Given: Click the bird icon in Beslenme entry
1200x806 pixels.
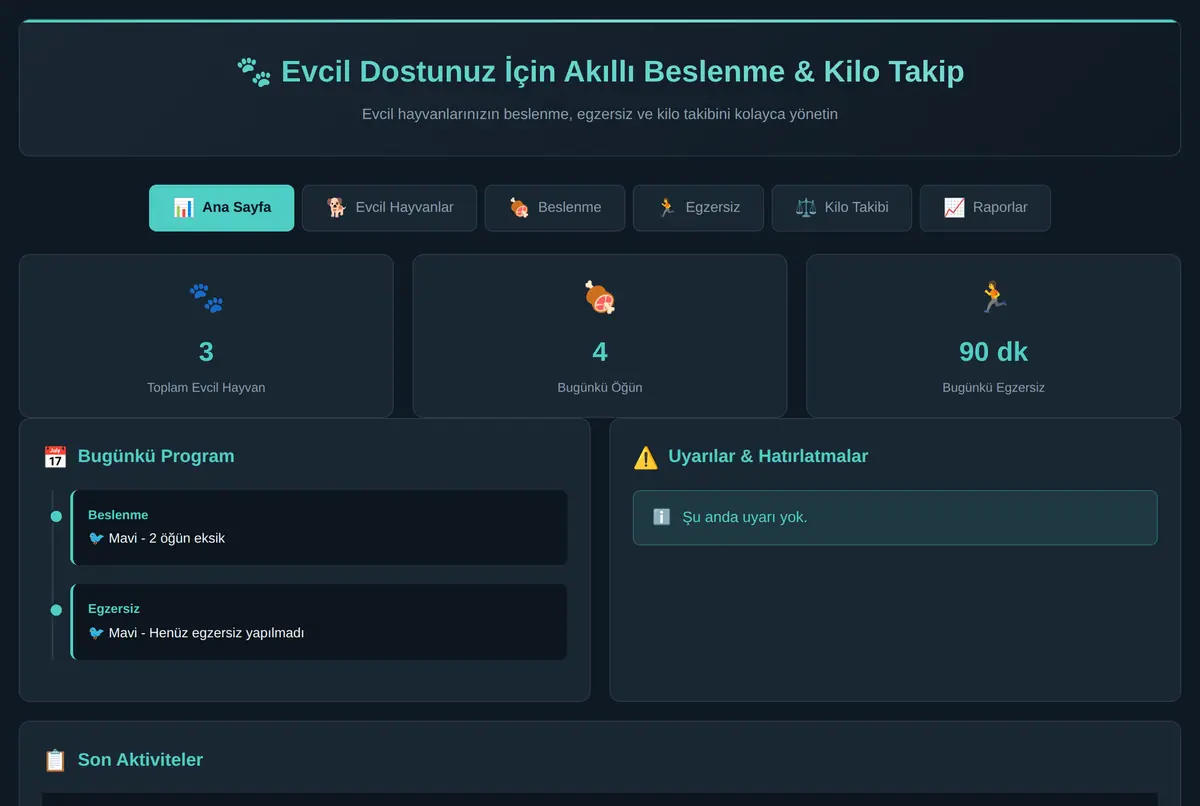Looking at the screenshot, I should [96, 538].
